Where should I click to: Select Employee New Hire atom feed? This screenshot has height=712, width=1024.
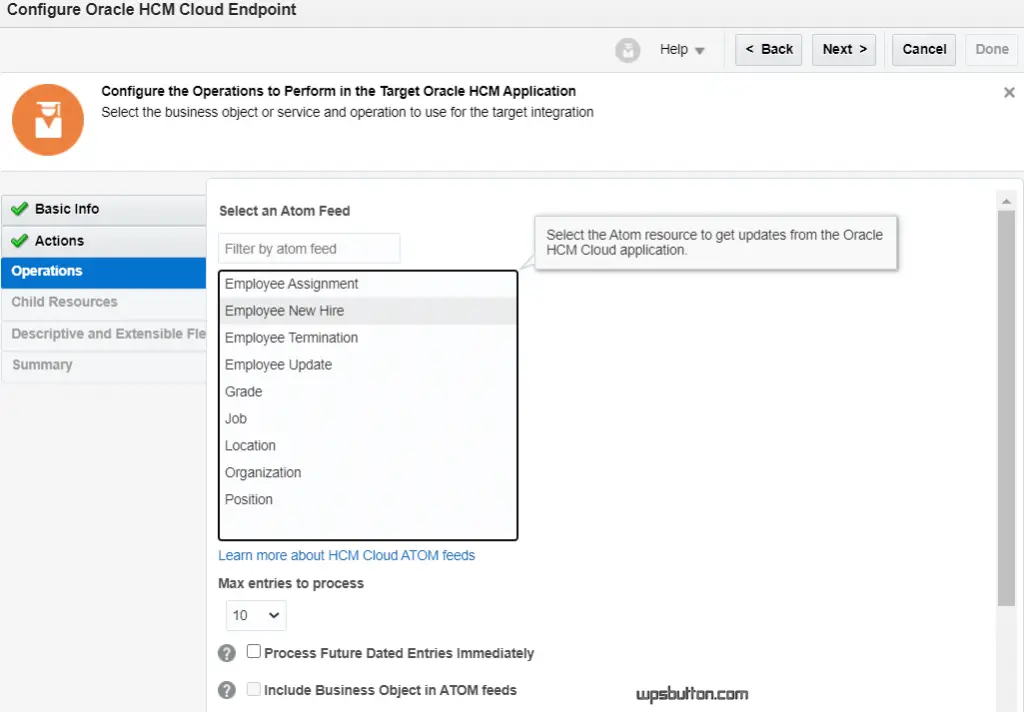pyautogui.click(x=368, y=311)
